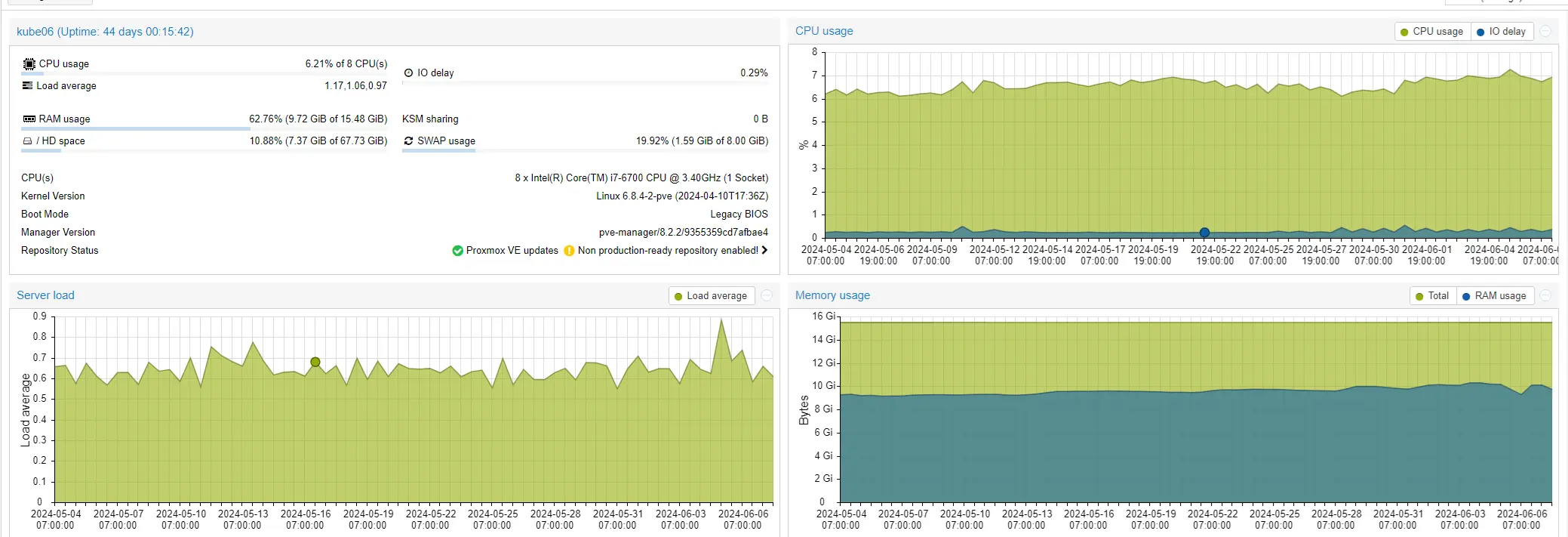Toggle RAM usage series in Memory chart legend
The image size is (1568, 537).
(1494, 296)
